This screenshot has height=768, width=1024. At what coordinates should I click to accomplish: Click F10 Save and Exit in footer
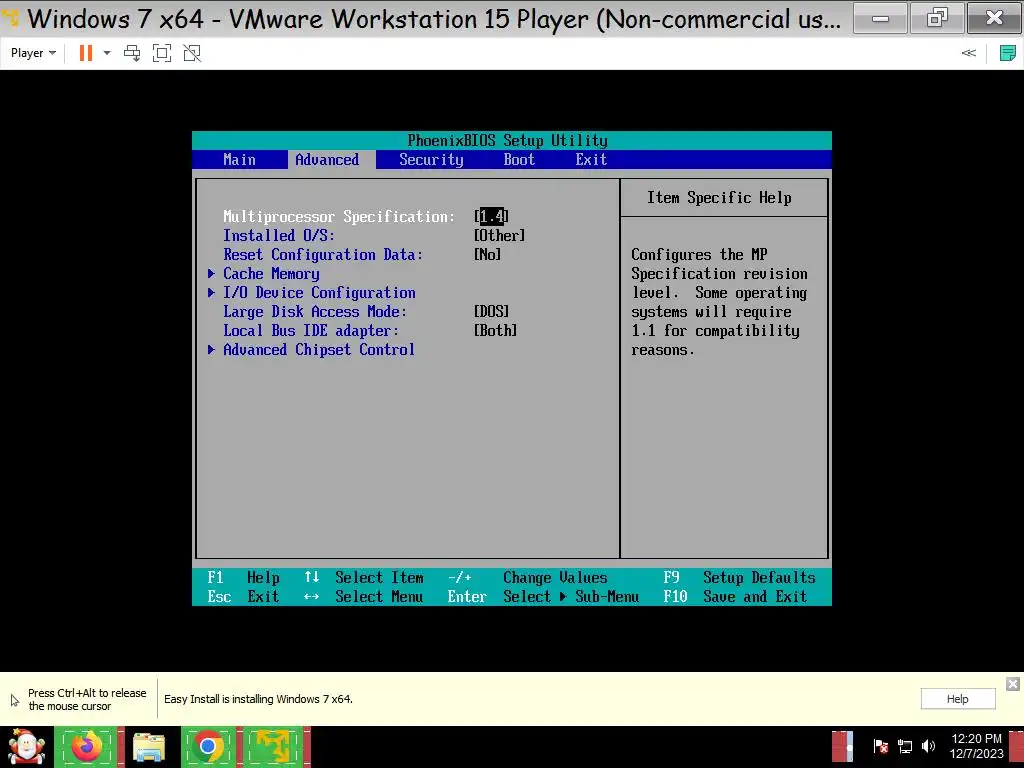coord(735,596)
